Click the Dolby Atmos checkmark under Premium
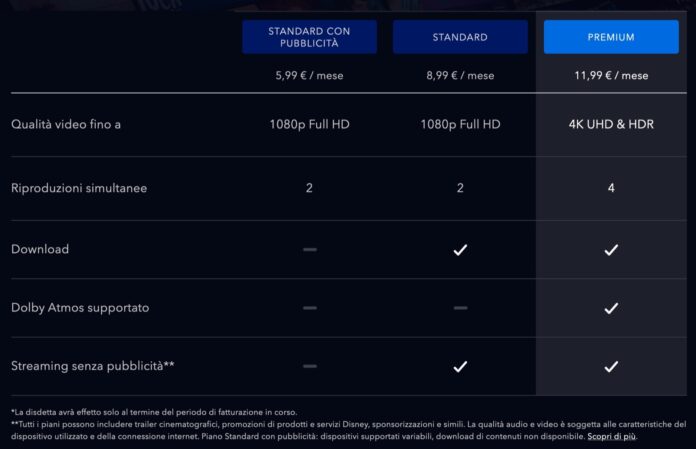 [611, 308]
